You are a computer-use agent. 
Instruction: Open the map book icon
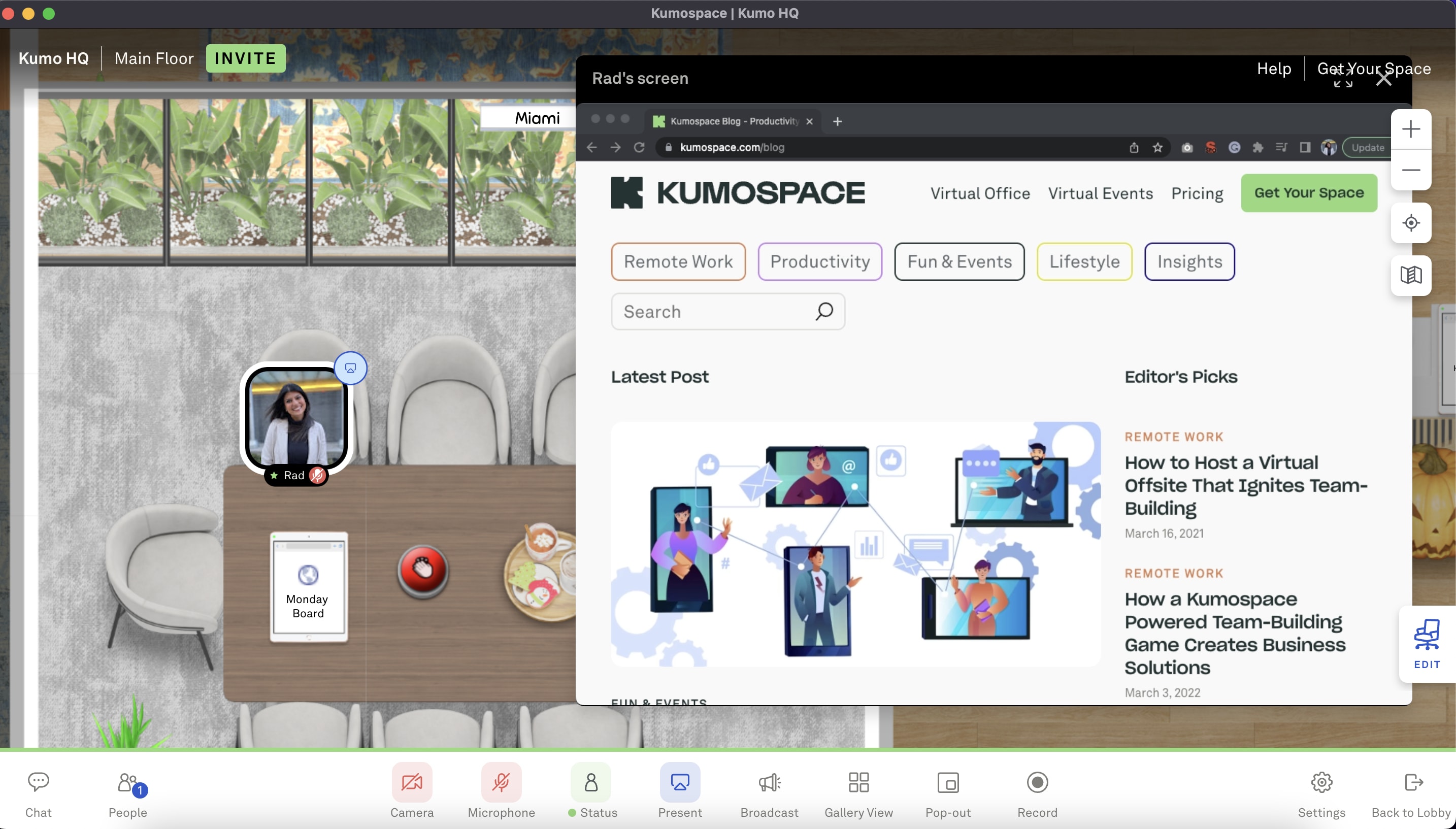click(x=1410, y=275)
